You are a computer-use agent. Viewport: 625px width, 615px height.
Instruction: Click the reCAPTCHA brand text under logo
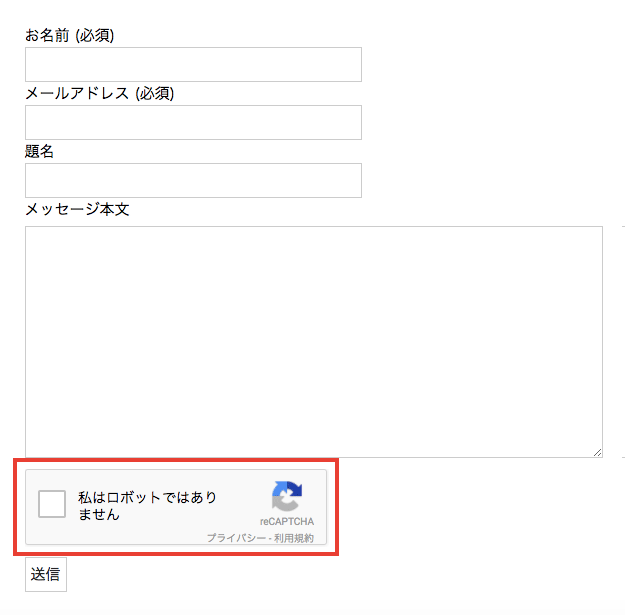[x=287, y=521]
